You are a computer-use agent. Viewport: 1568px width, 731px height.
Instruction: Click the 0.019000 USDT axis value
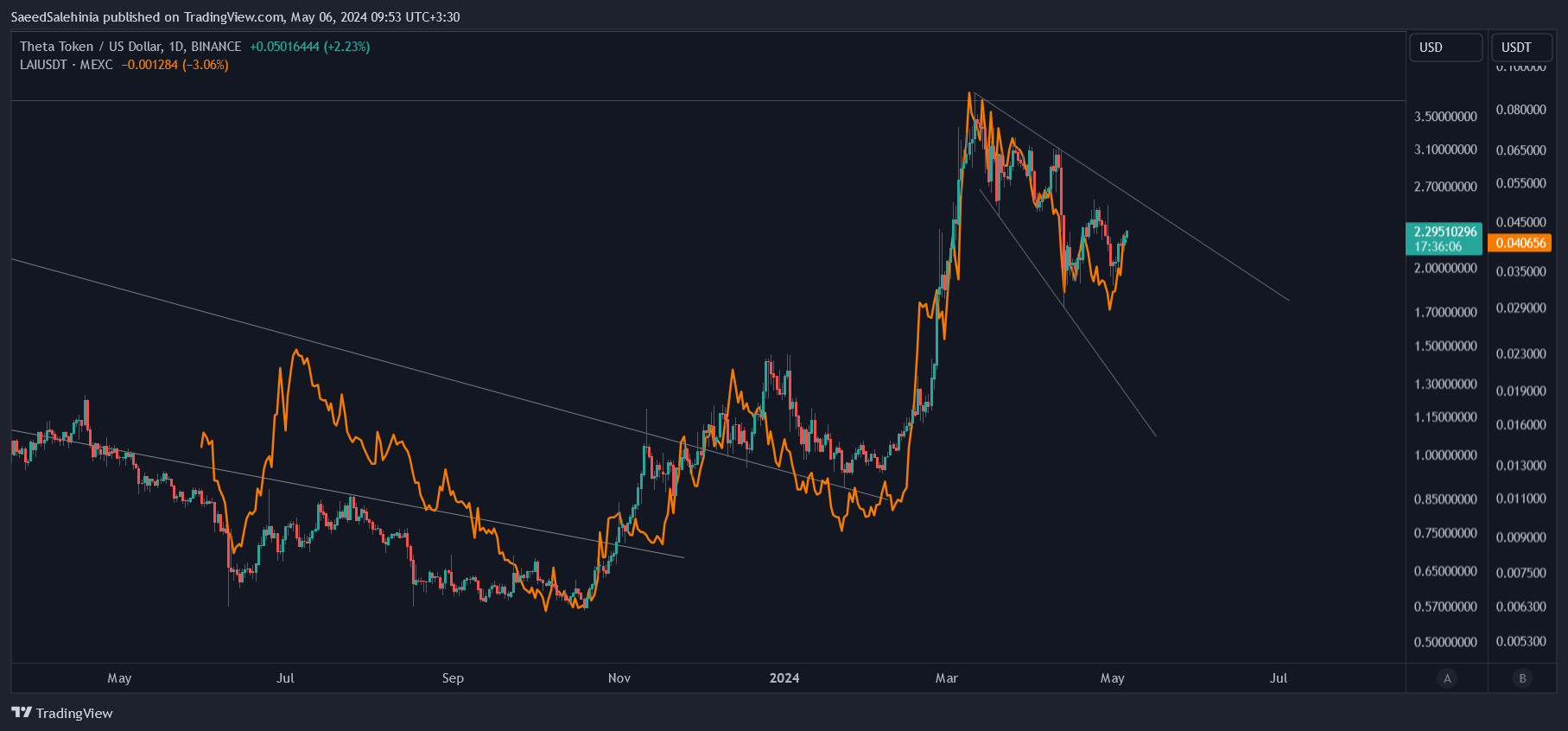[x=1520, y=391]
